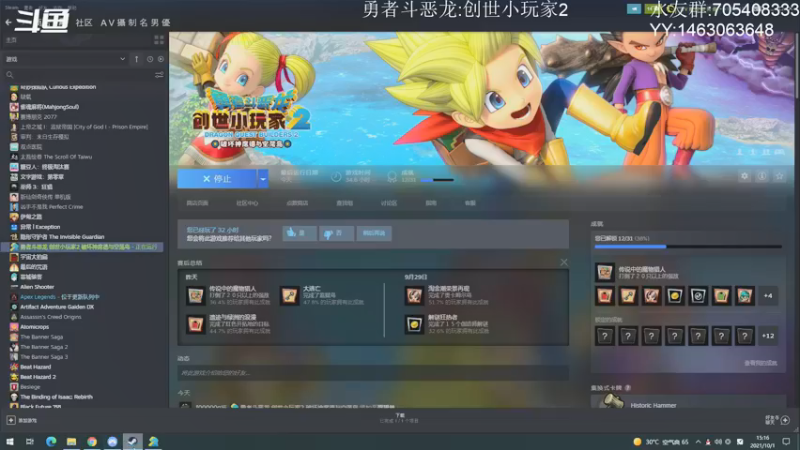The image size is (800, 450).
Task: Select Apex Legends in the library
Action: point(60,297)
